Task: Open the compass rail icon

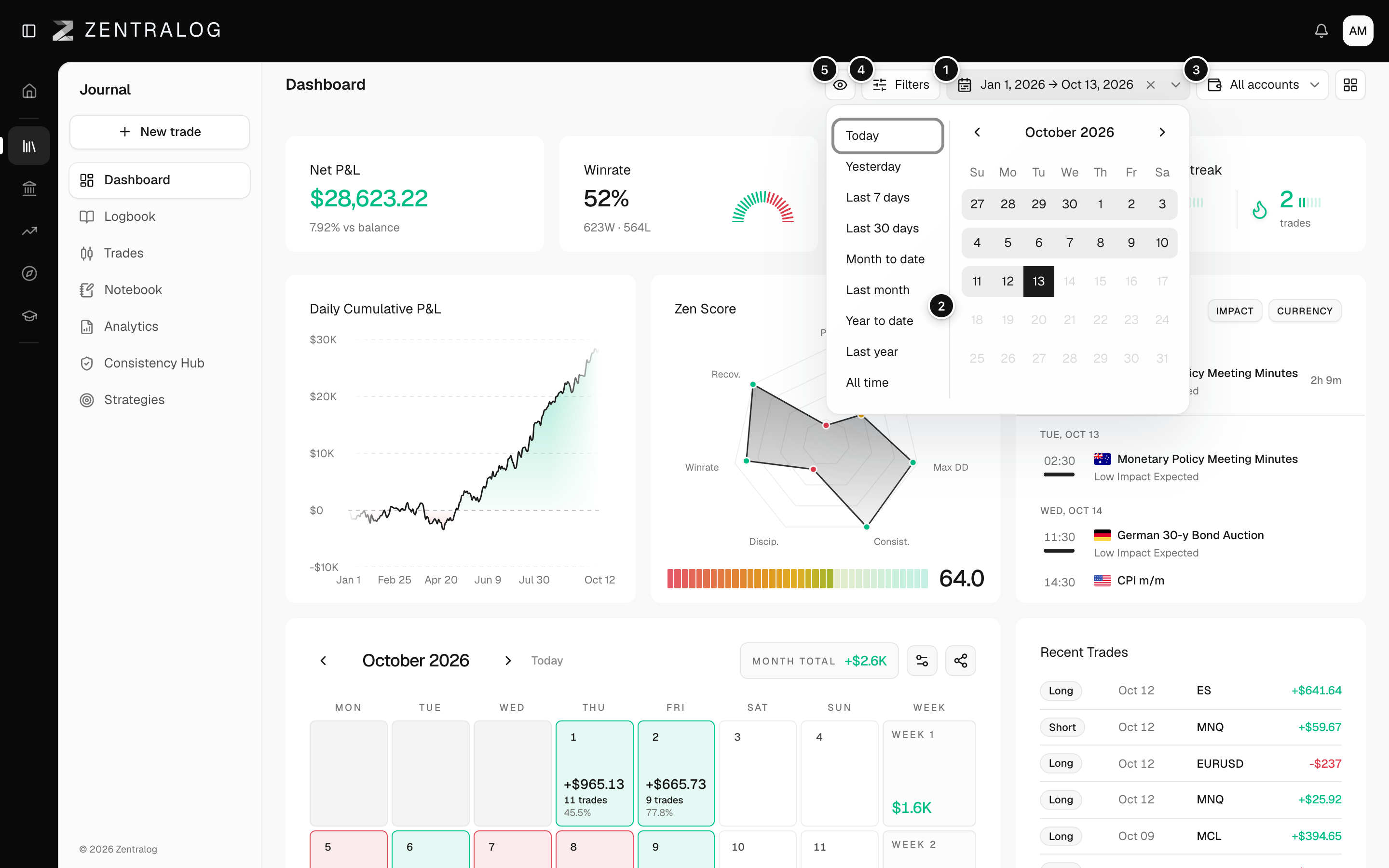Action: 29,273
